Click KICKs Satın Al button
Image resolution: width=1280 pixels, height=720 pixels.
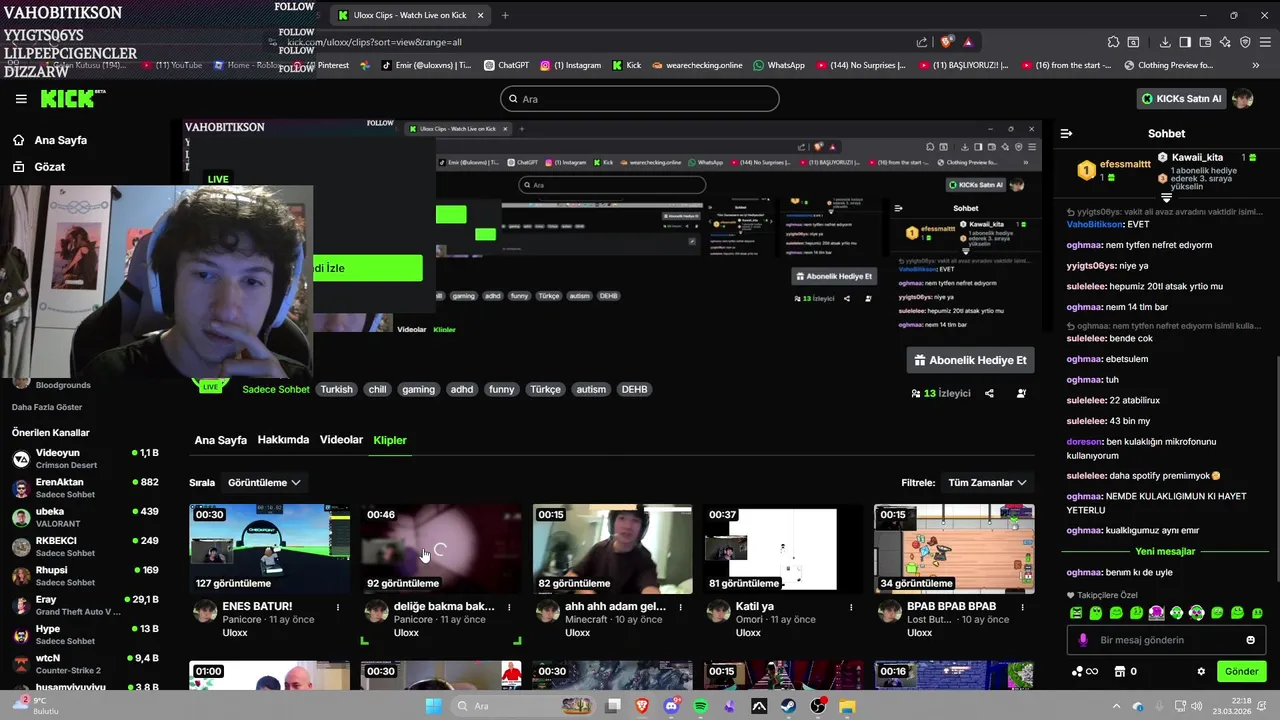tap(1183, 99)
